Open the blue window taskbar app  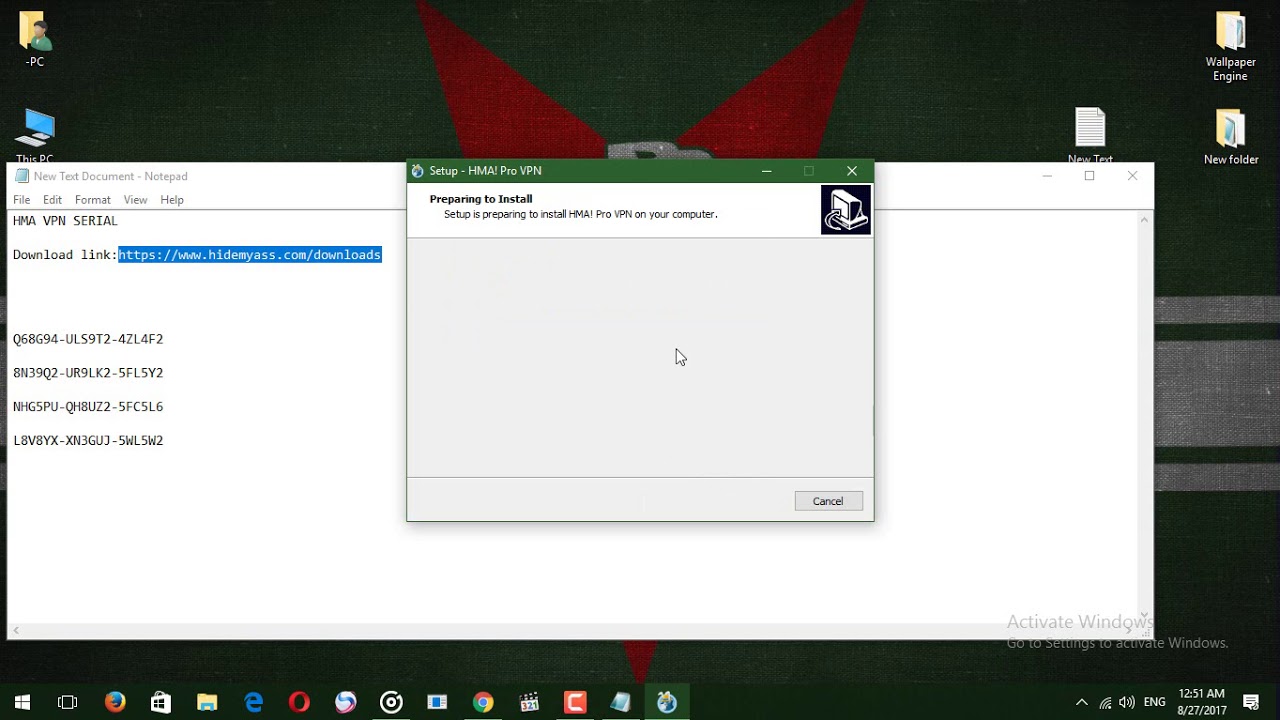[x=437, y=703]
